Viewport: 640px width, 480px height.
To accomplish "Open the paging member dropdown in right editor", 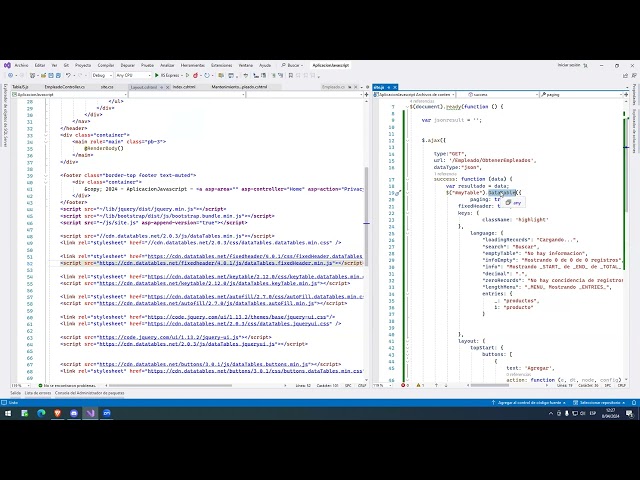I will (x=581, y=95).
